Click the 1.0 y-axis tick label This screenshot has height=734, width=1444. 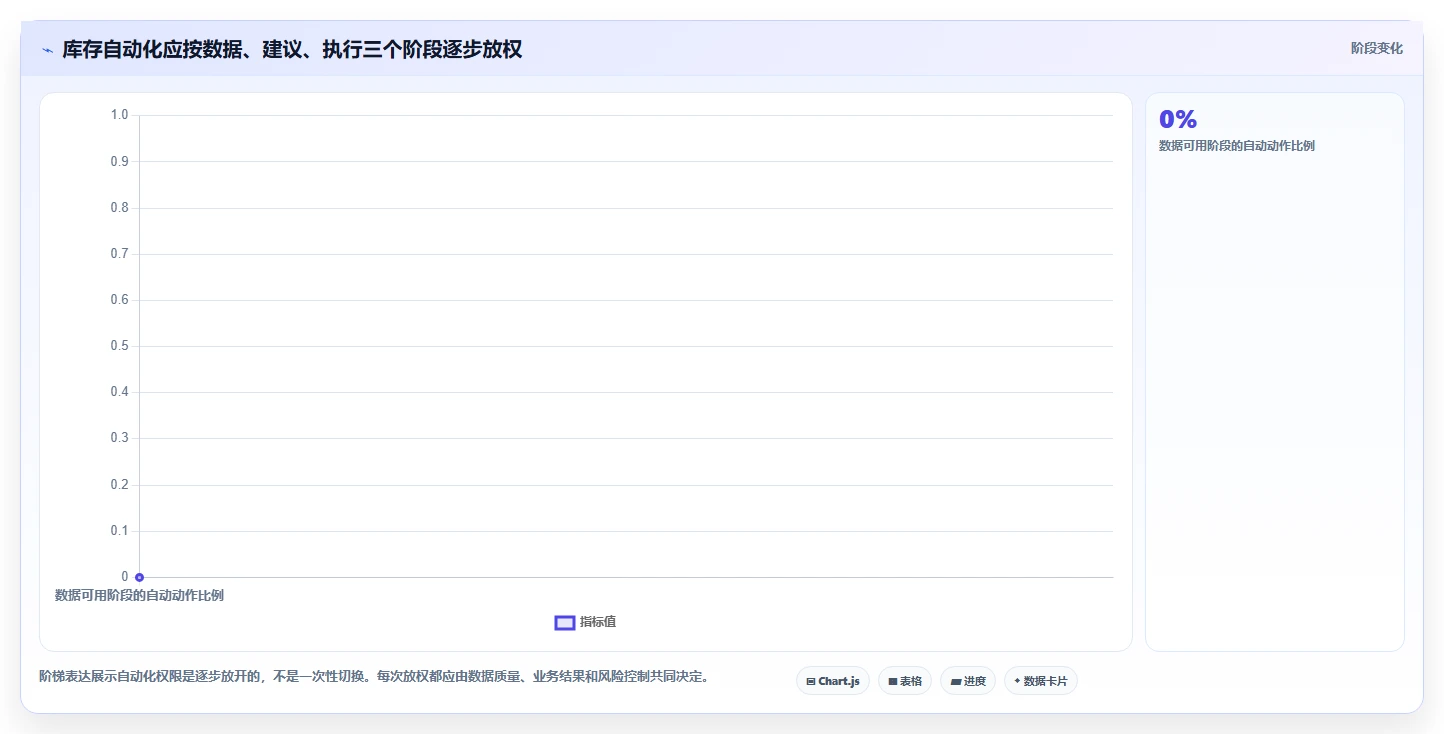click(x=120, y=115)
